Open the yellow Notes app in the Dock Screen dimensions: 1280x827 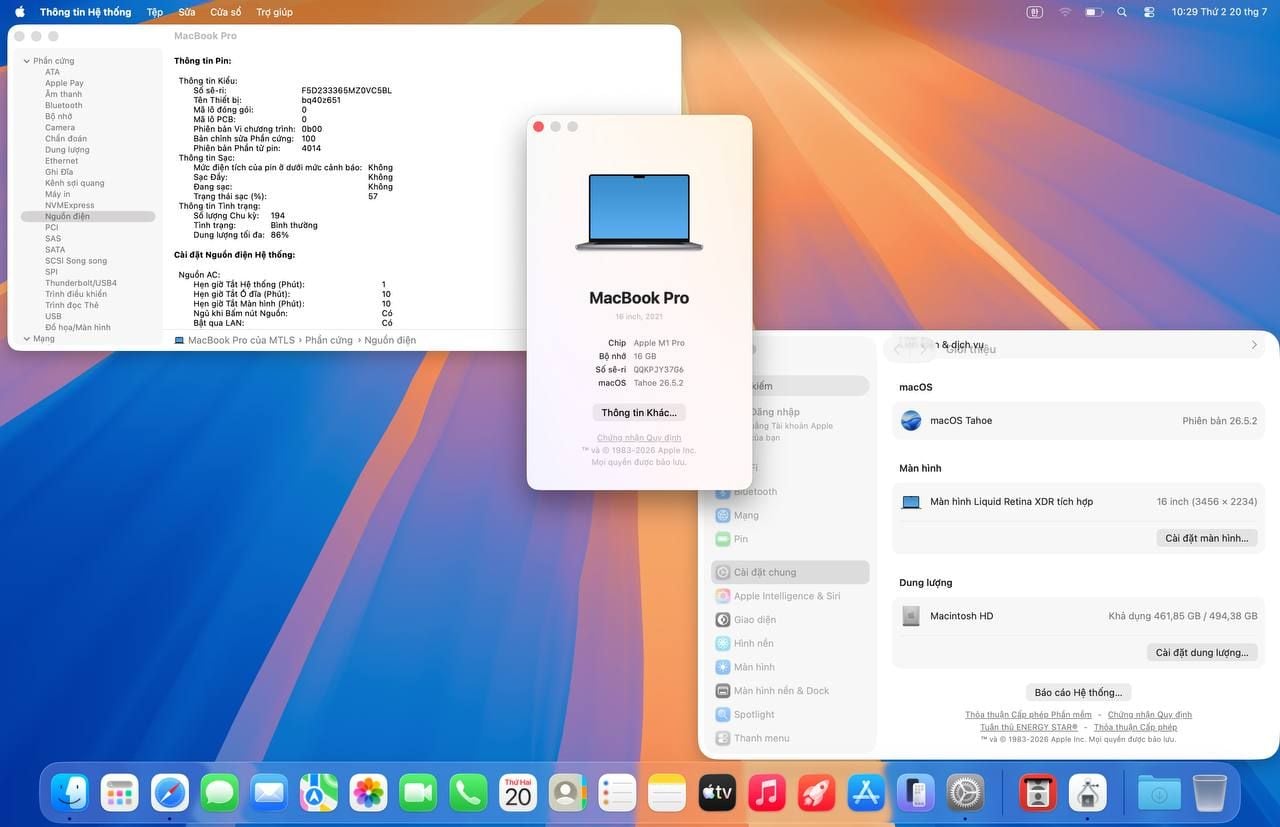point(667,793)
